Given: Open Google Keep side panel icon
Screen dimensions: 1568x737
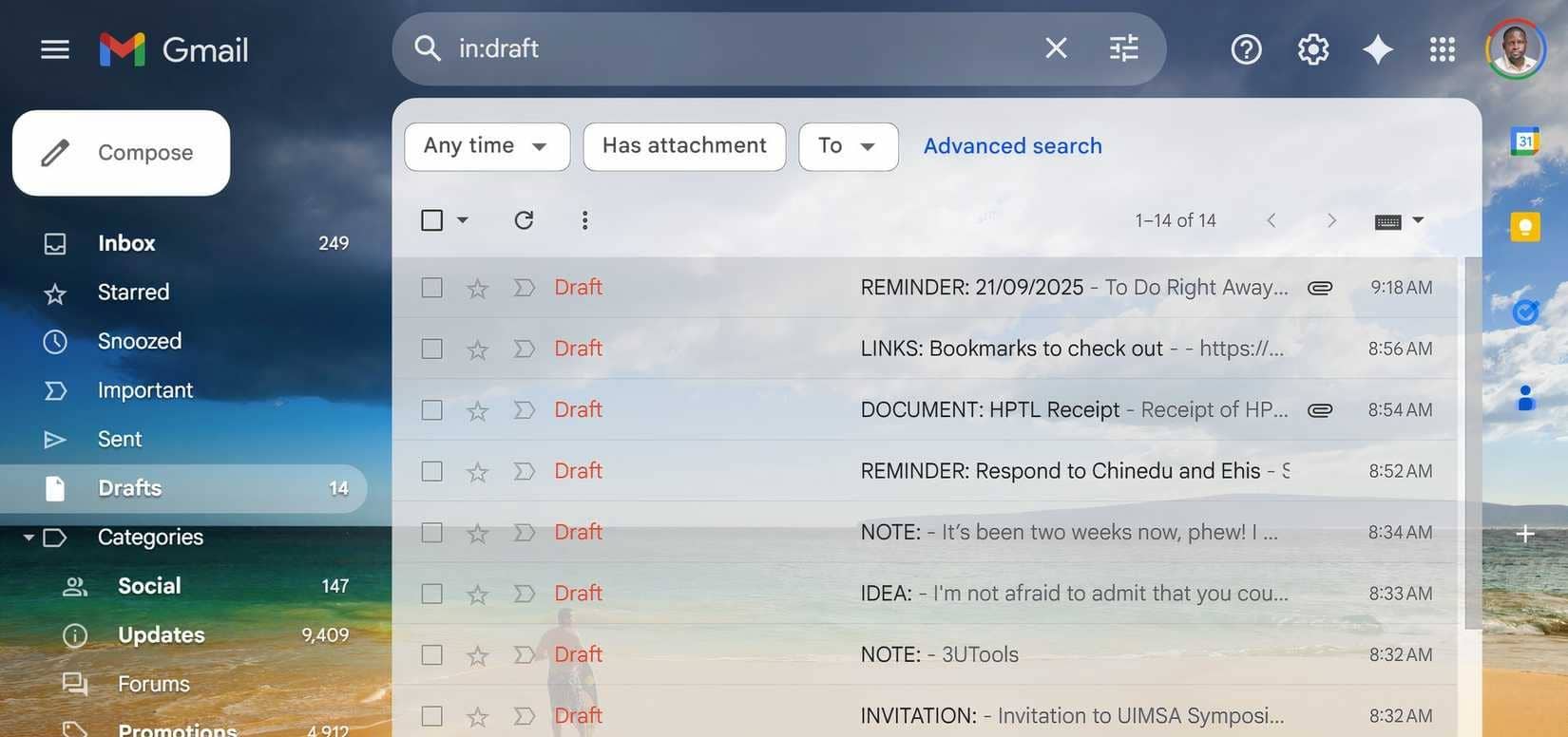Looking at the screenshot, I should click(x=1525, y=226).
